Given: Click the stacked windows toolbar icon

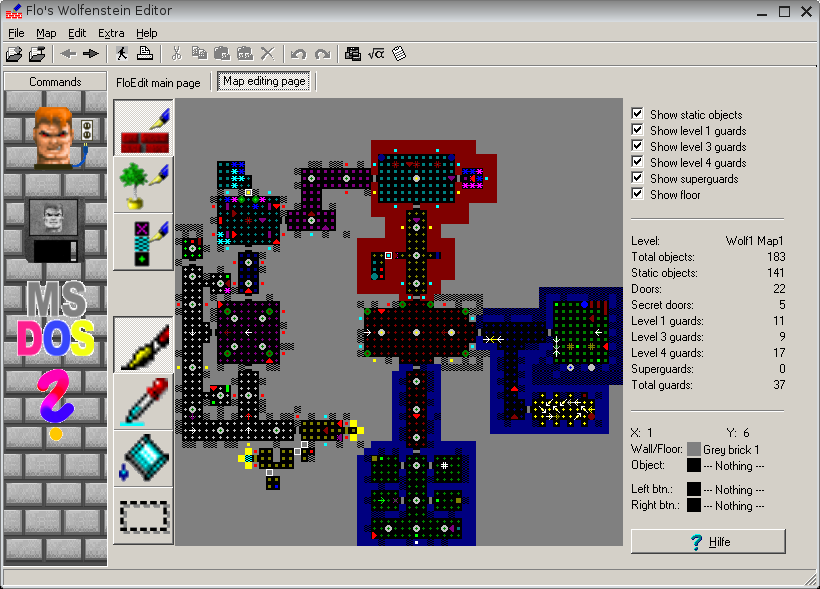Looking at the screenshot, I should click(x=353, y=53).
